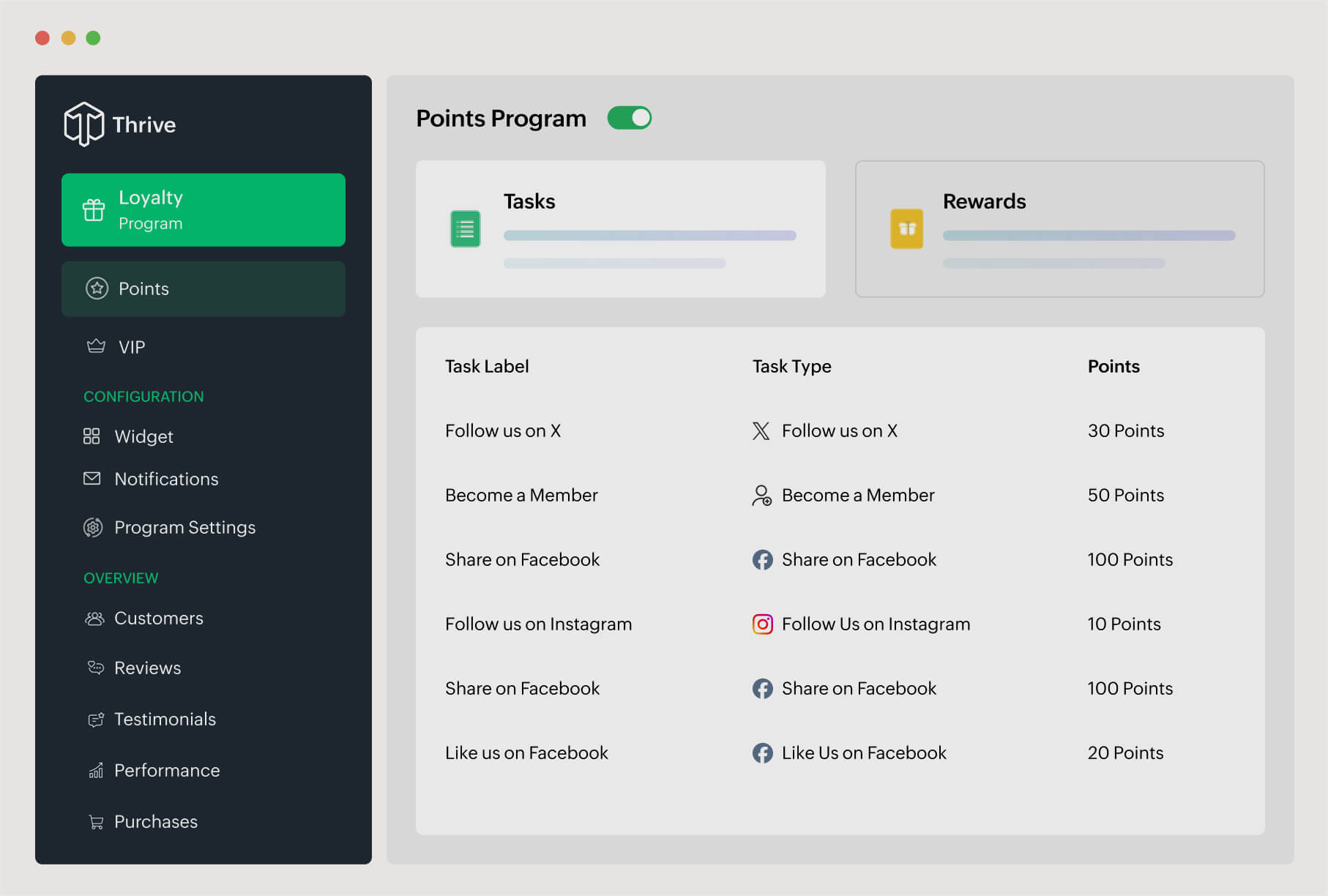Viewport: 1328px width, 896px height.
Task: Click the green Tasks card icon
Action: [464, 229]
